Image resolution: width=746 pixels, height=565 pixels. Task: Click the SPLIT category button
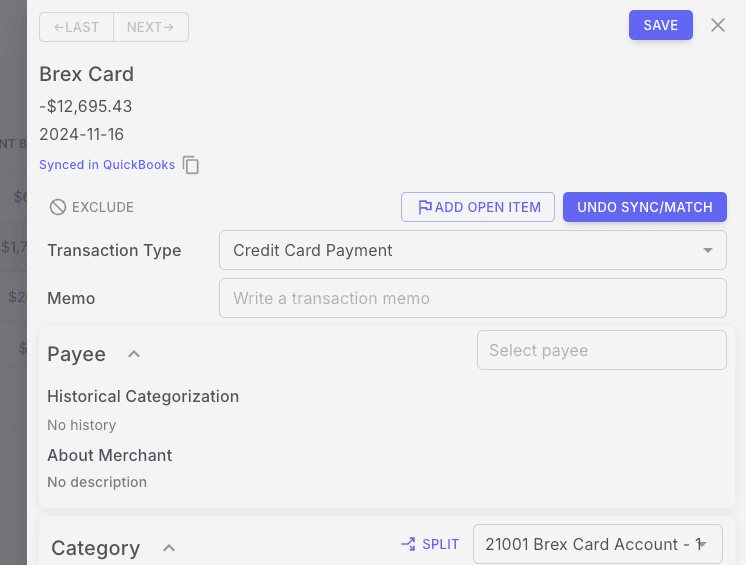[x=430, y=544]
